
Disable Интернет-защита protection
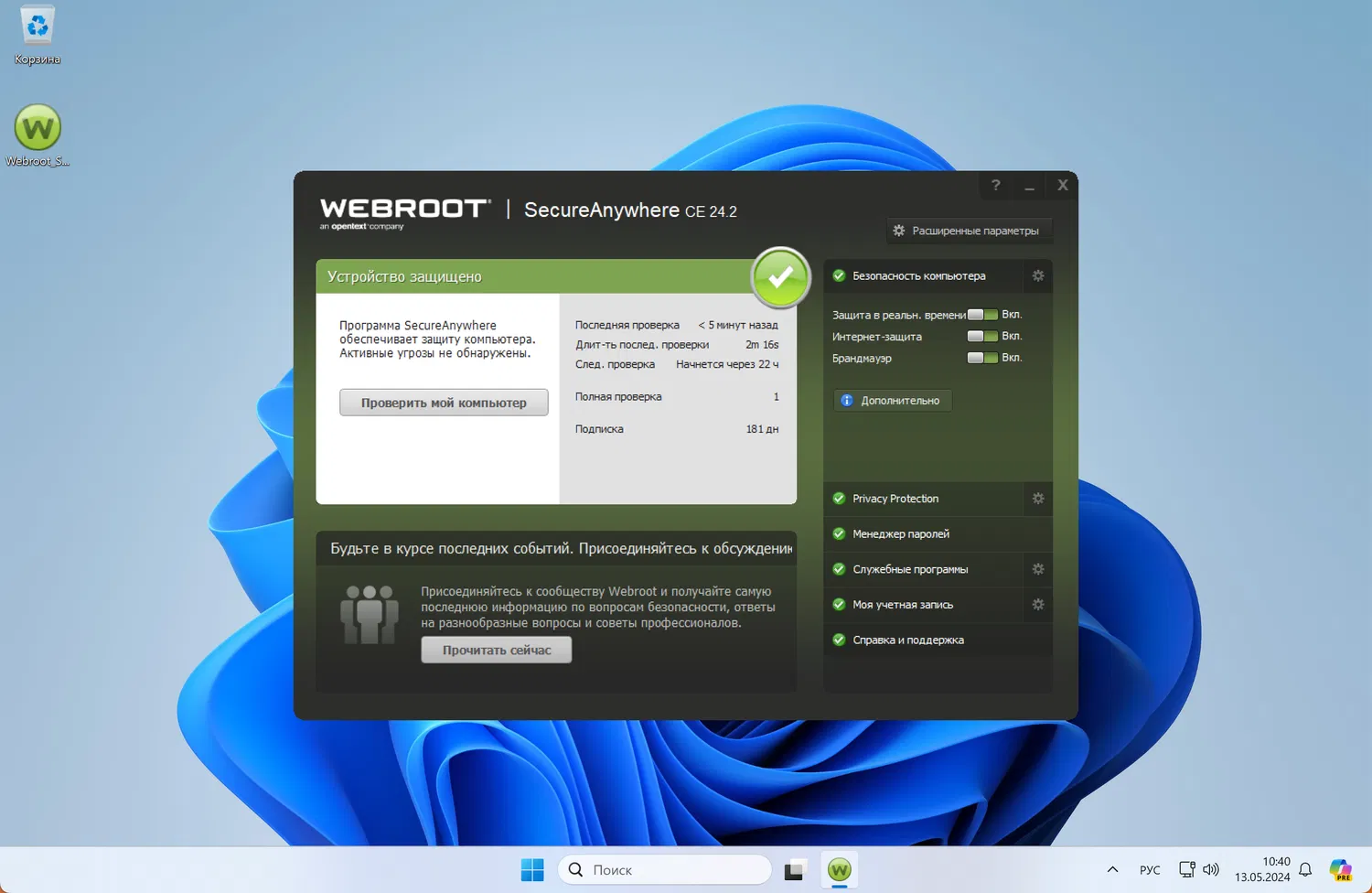click(x=981, y=336)
